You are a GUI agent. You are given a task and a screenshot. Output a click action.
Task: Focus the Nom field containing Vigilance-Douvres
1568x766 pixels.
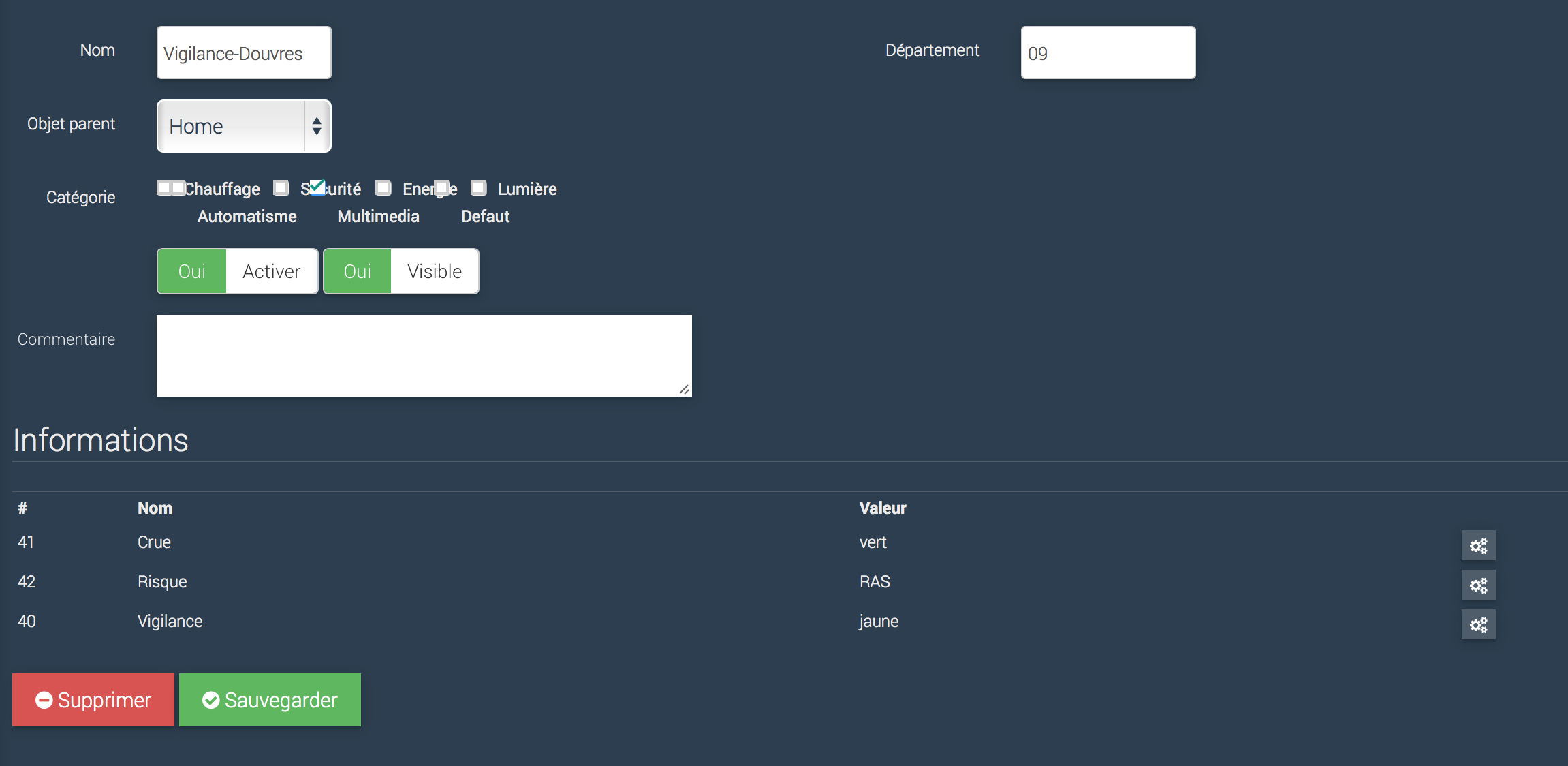[x=244, y=52]
